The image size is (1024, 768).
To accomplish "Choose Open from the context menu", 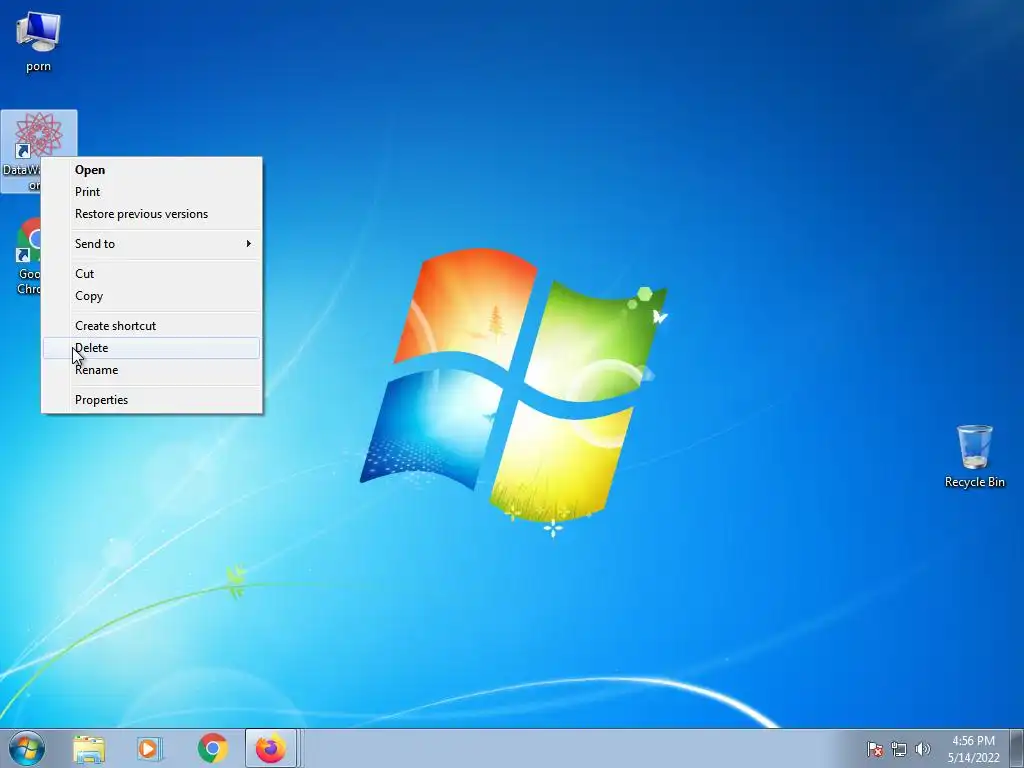I will tap(152, 170).
